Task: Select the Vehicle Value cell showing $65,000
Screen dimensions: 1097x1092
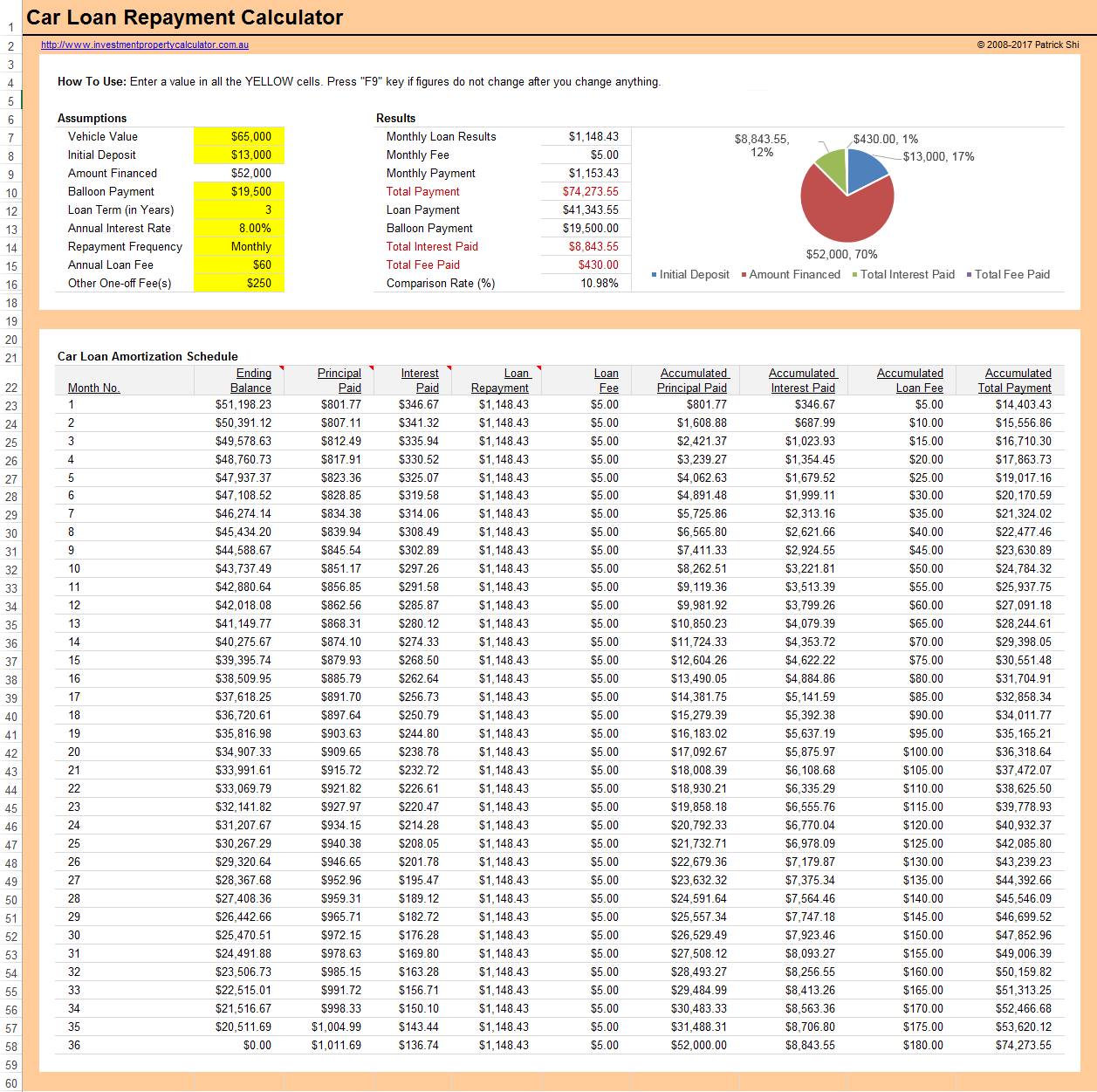Action: [x=238, y=136]
